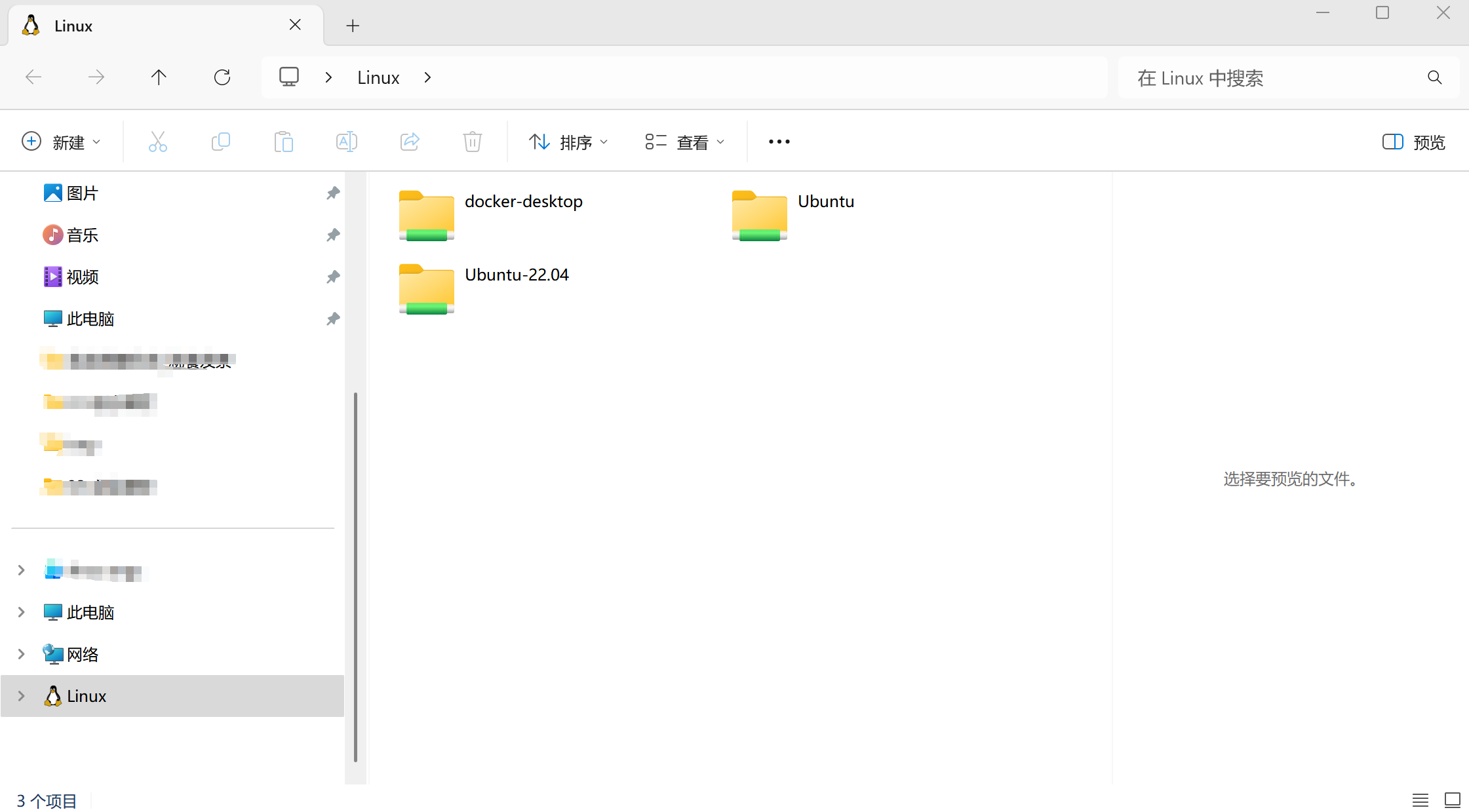Click the paste clipboard icon
Image resolution: width=1469 pixels, height=812 pixels.
(283, 142)
